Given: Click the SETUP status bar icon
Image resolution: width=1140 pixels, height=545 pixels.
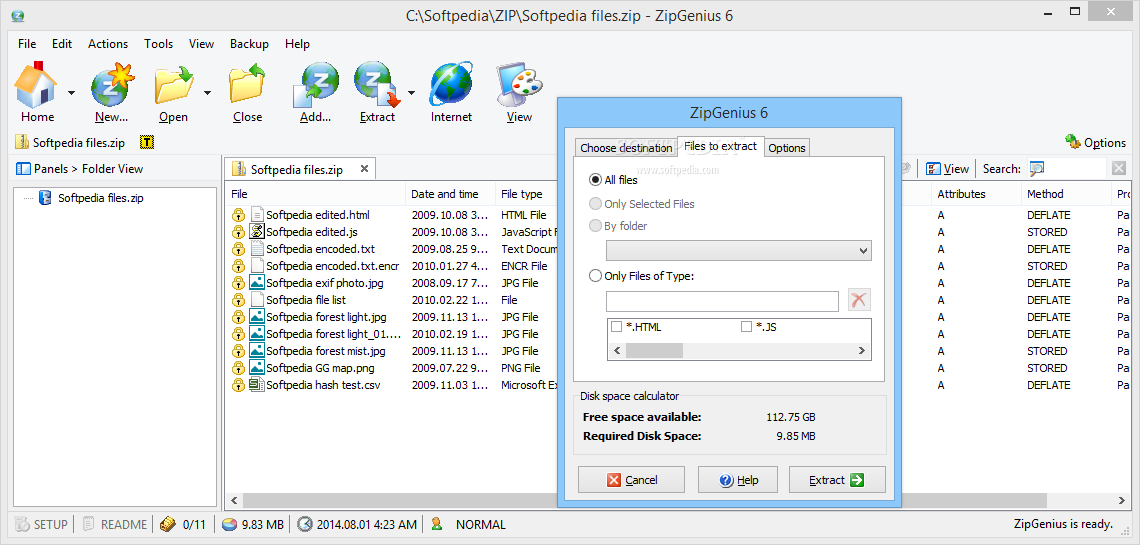Looking at the screenshot, I should [x=42, y=524].
